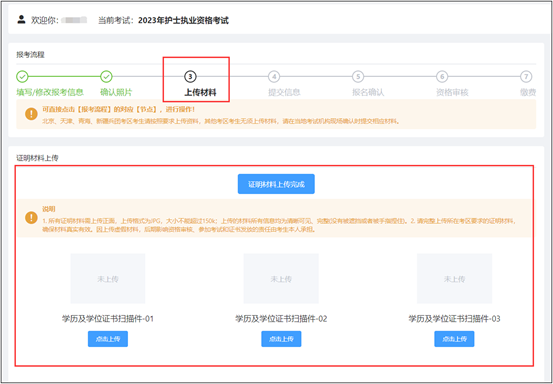
Task: Click the orange warning icon beside 说明
Action: [31, 218]
